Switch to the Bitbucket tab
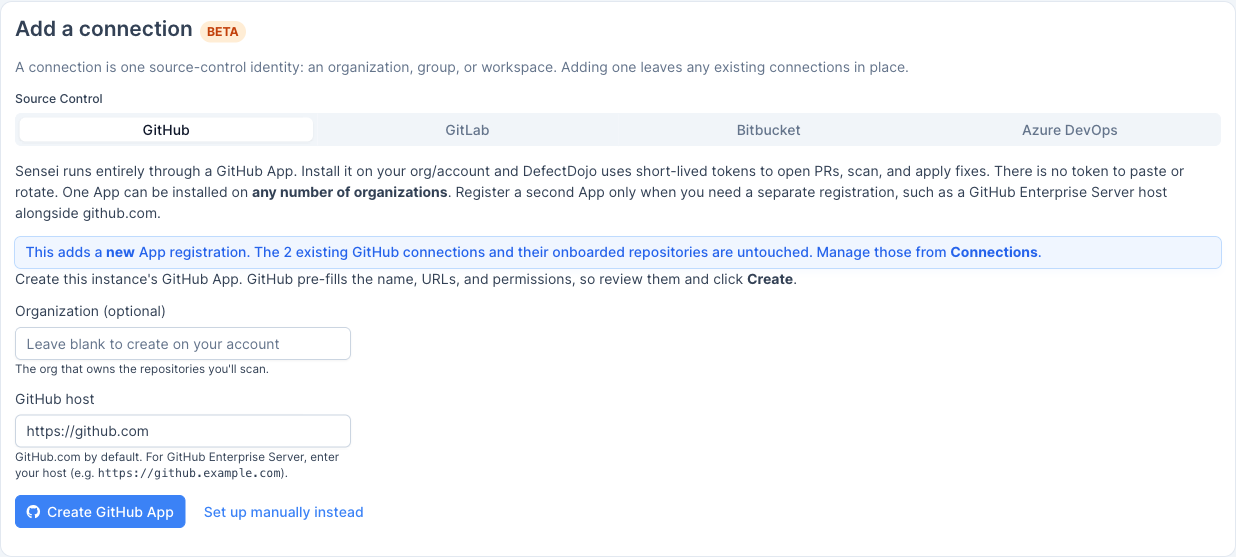The width and height of the screenshot is (1236, 557). tap(768, 130)
